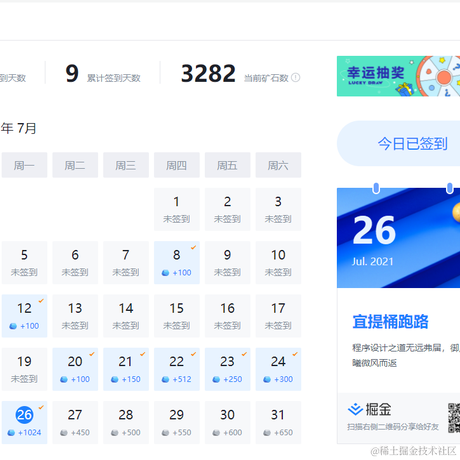Click the 7月 month title
This screenshot has height=460, width=460.
pos(27,128)
